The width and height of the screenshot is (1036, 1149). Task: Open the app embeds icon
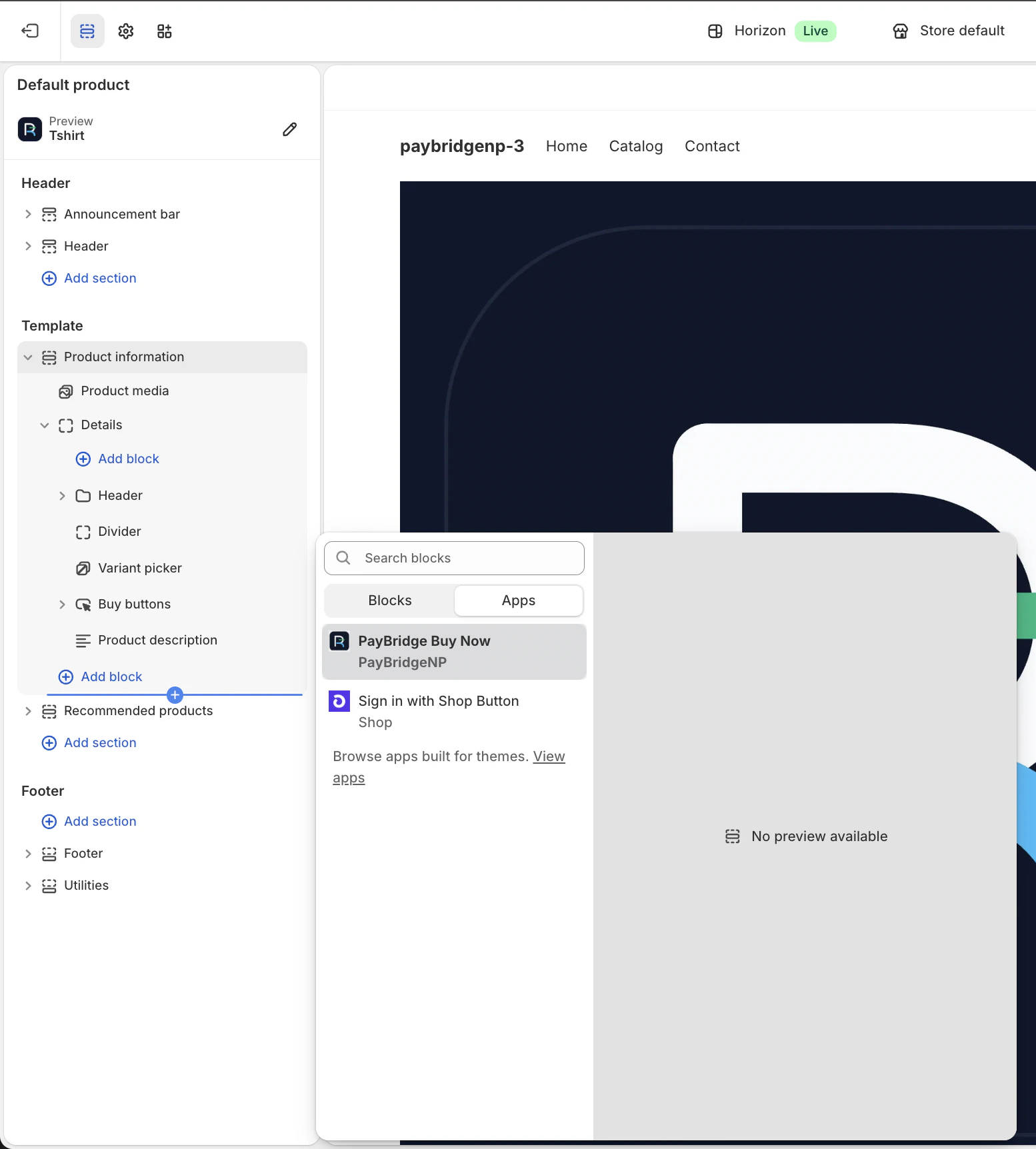click(x=165, y=31)
